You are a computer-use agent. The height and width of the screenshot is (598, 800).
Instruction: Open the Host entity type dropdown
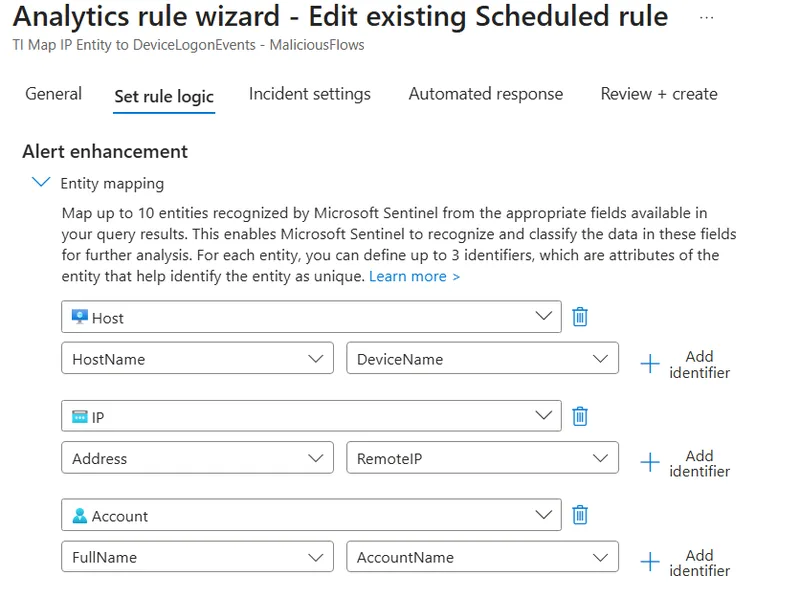point(311,317)
